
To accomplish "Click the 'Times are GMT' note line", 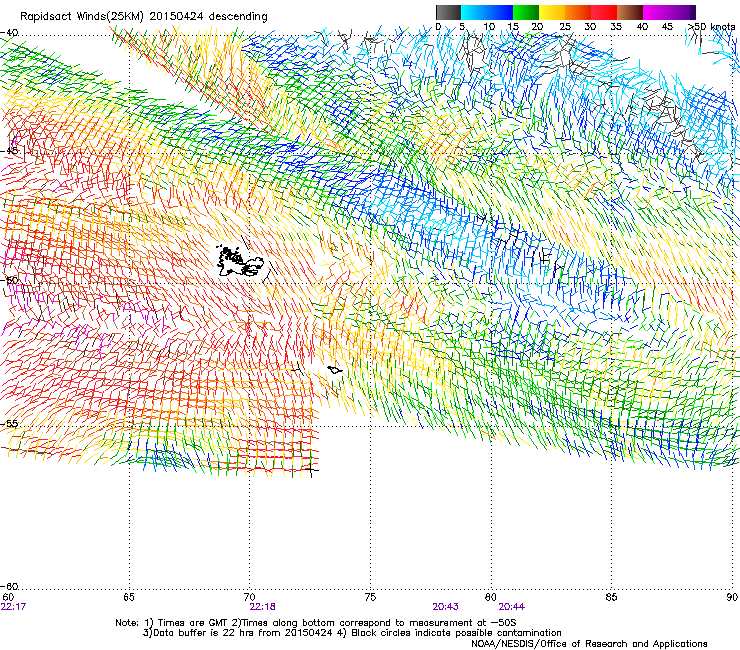I will point(316,623).
